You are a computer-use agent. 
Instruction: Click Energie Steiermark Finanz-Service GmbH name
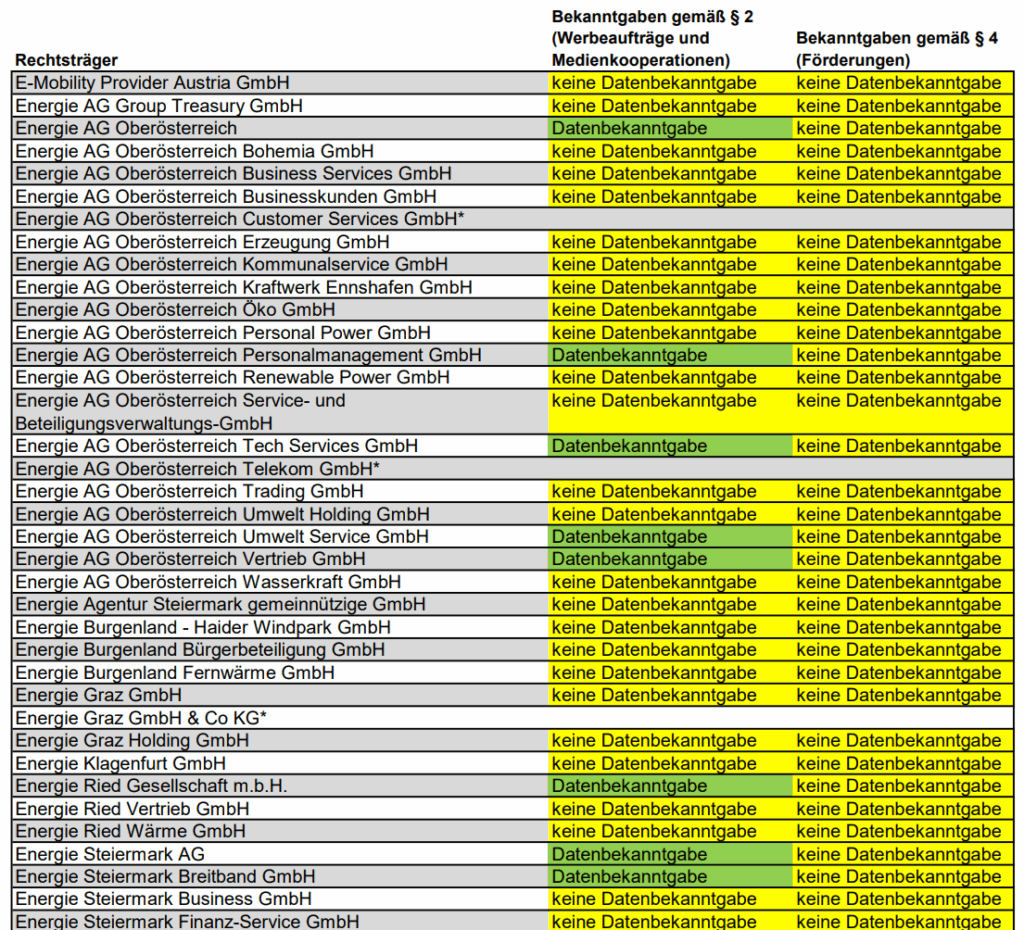pyautogui.click(x=187, y=922)
